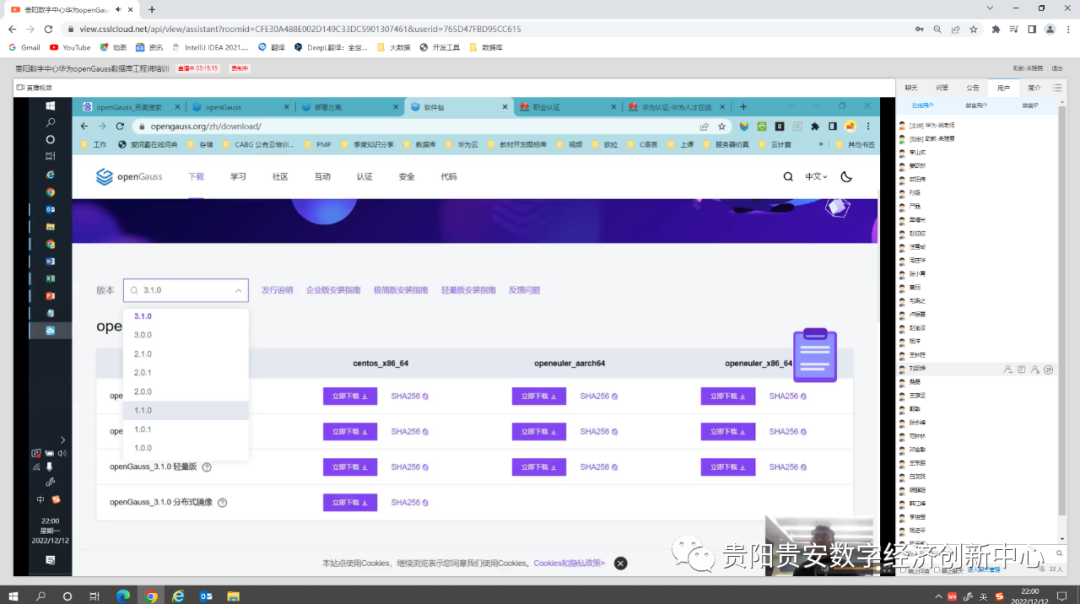
Task: Go back in the inner opengauss.org browser
Action: [x=84, y=127]
